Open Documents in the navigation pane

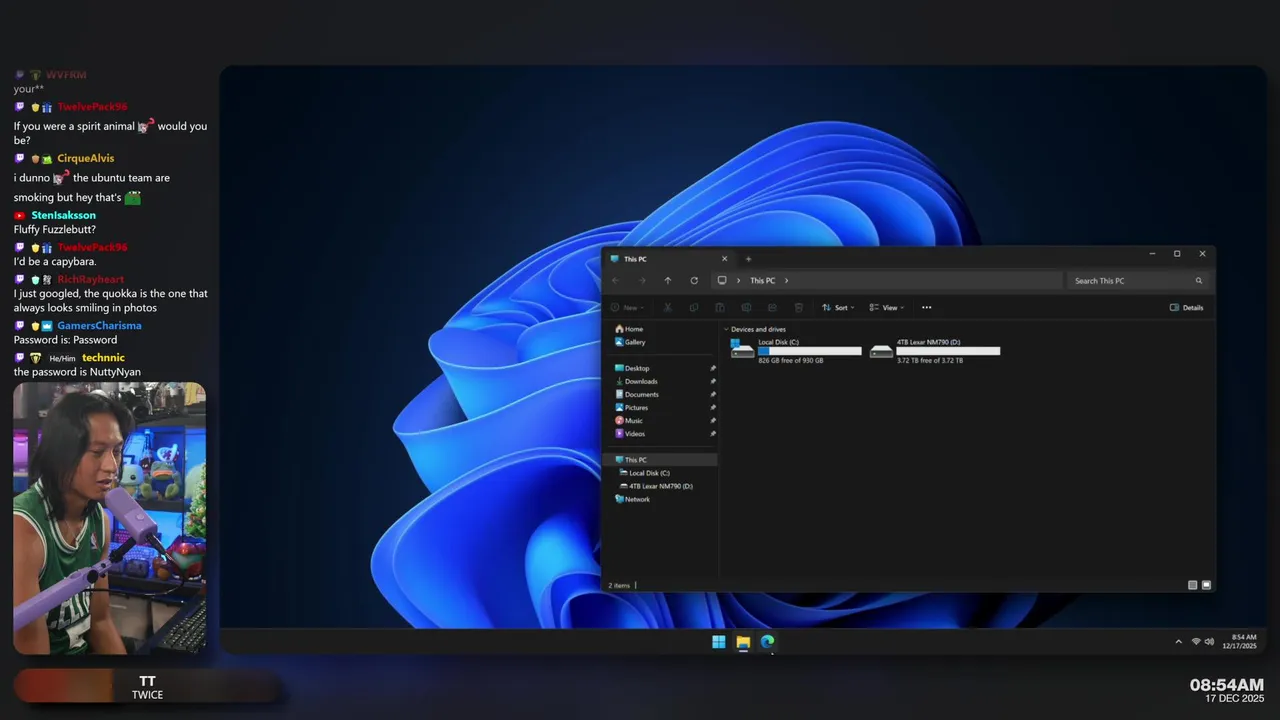pyautogui.click(x=637, y=394)
